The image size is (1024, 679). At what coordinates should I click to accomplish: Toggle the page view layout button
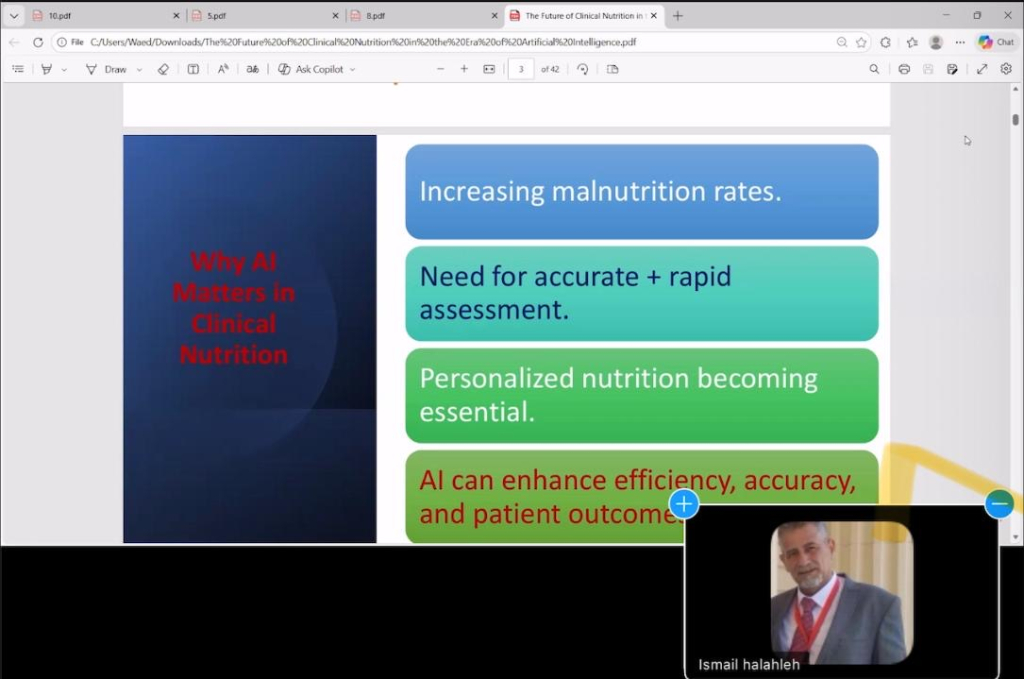[x=613, y=69]
